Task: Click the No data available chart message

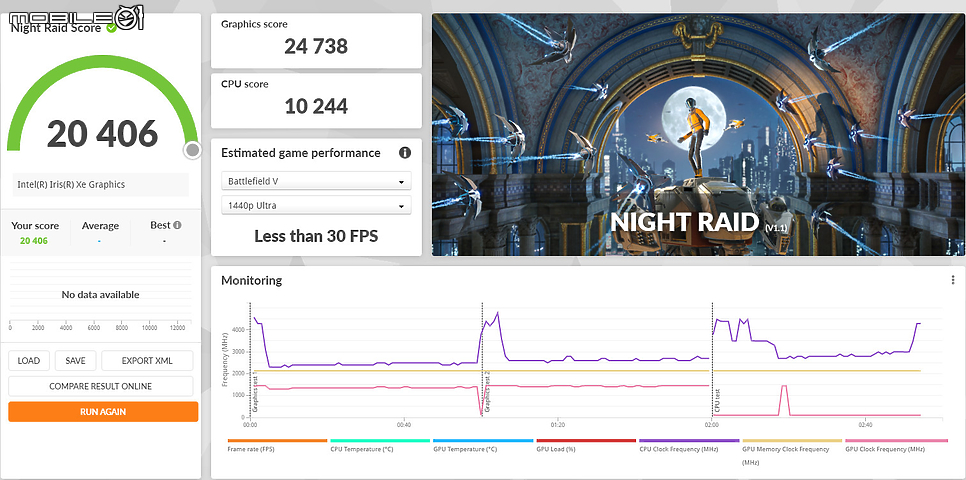Action: 100,295
